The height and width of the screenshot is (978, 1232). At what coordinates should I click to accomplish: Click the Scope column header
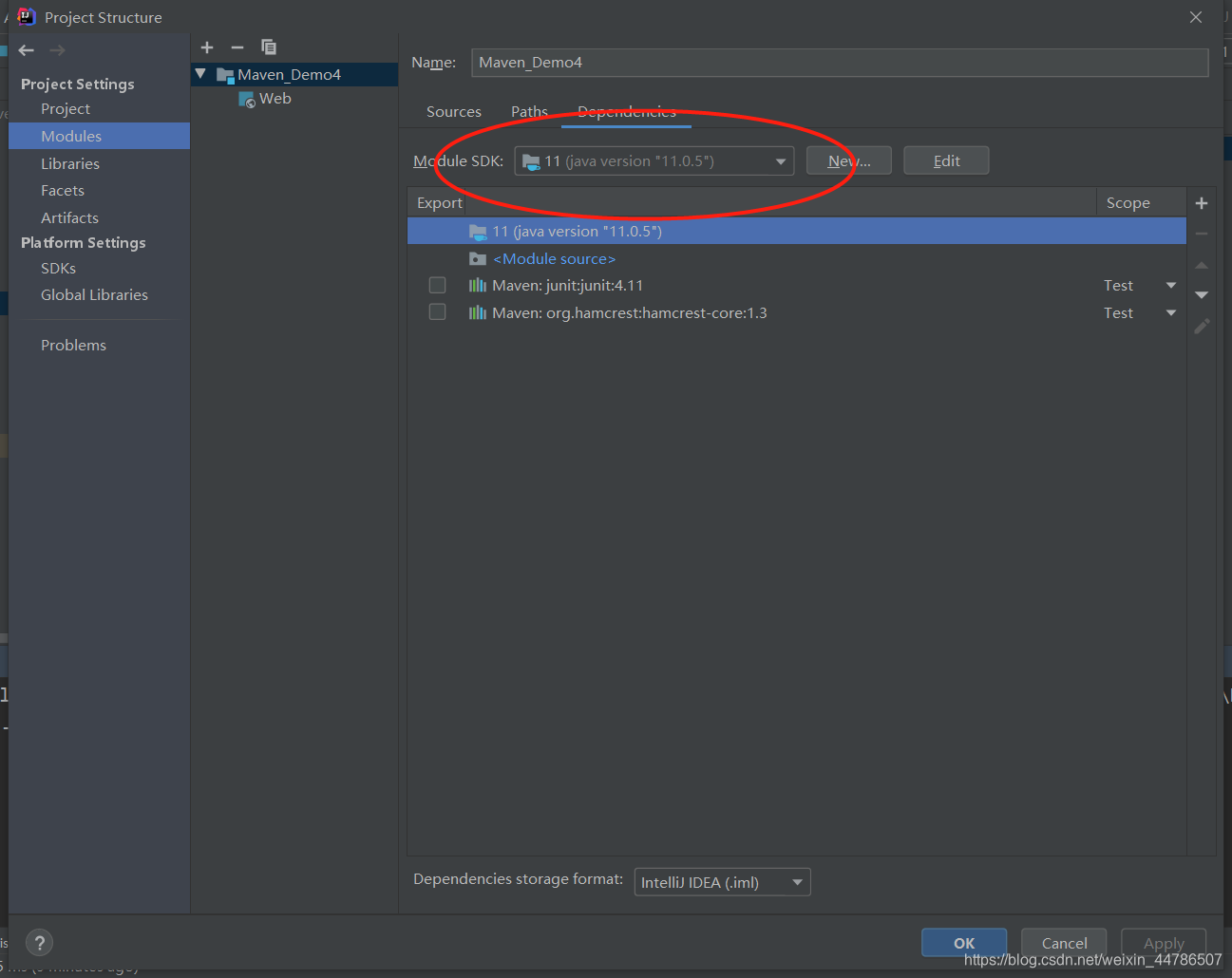click(1141, 202)
